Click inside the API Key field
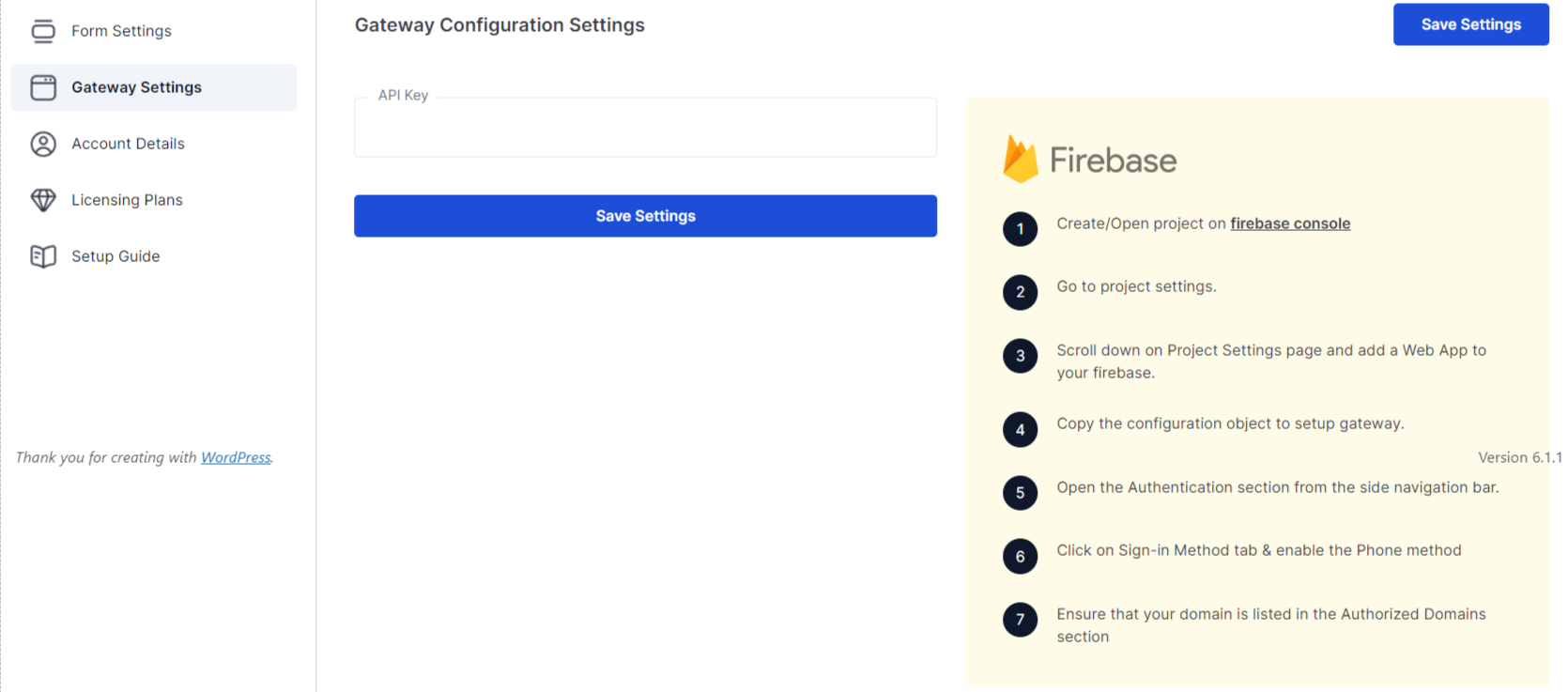This screenshot has height=692, width=1568. click(645, 128)
